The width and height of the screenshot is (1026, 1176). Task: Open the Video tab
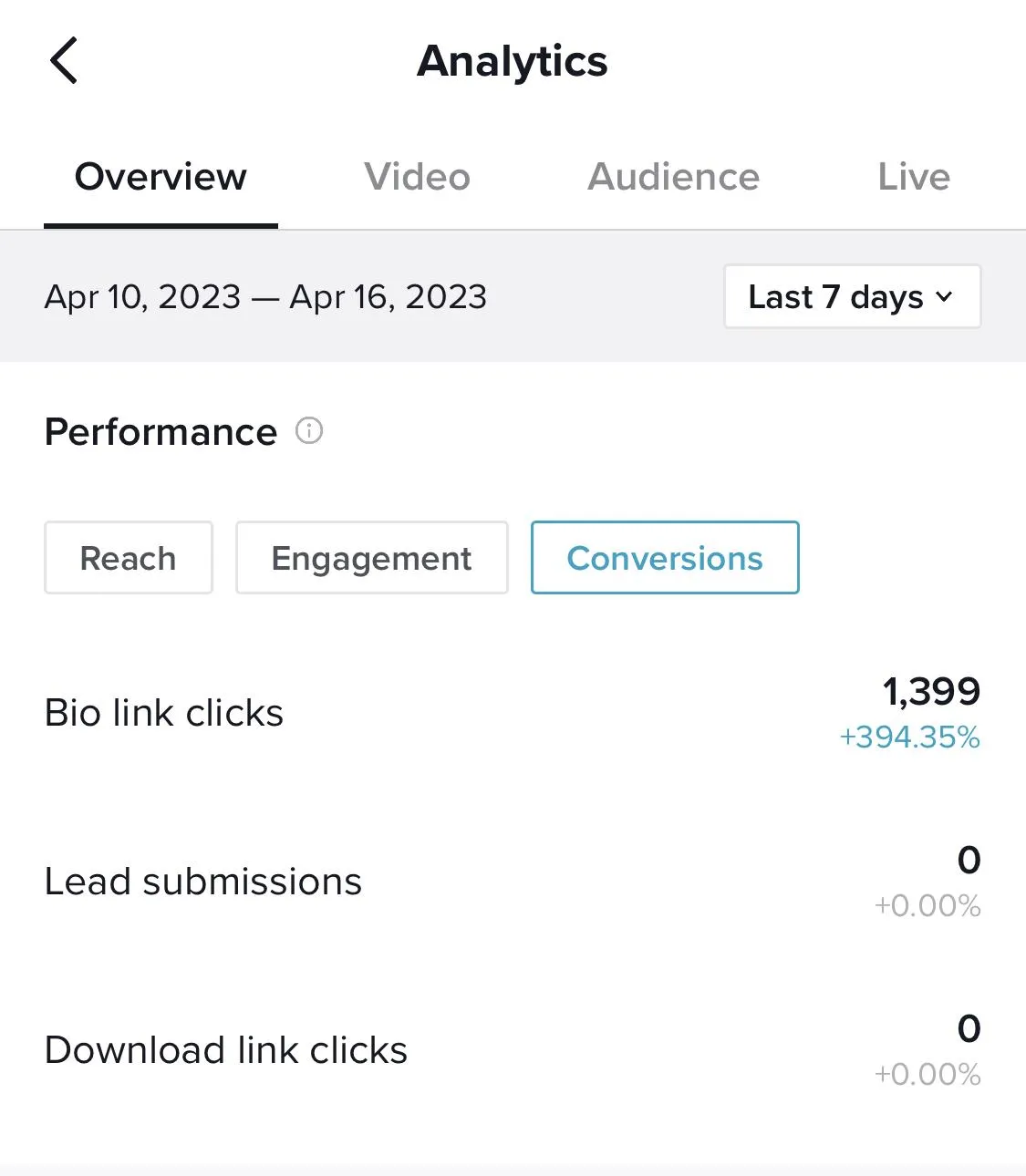click(417, 177)
